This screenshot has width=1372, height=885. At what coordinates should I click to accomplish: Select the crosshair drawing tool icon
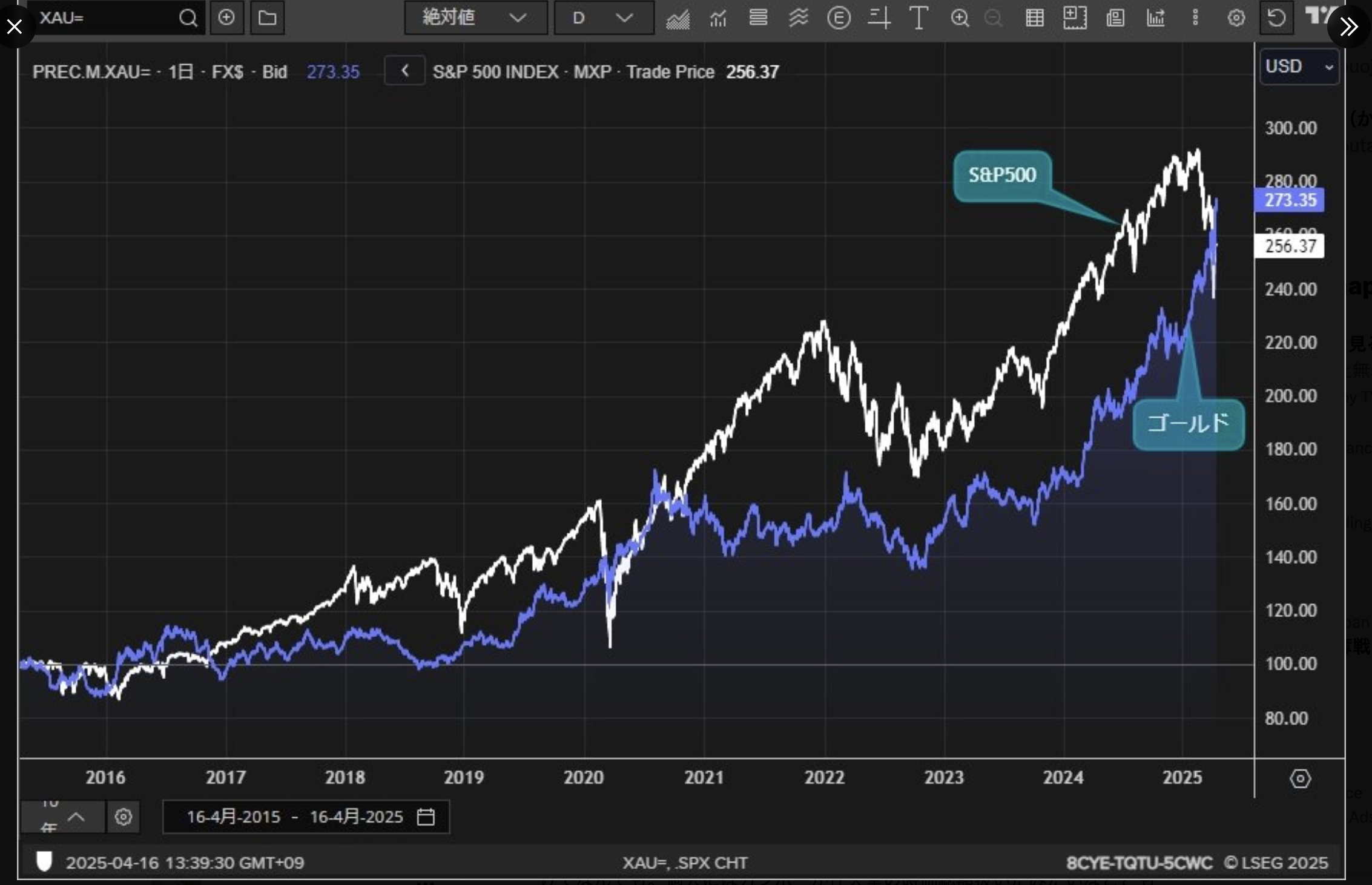click(879, 18)
